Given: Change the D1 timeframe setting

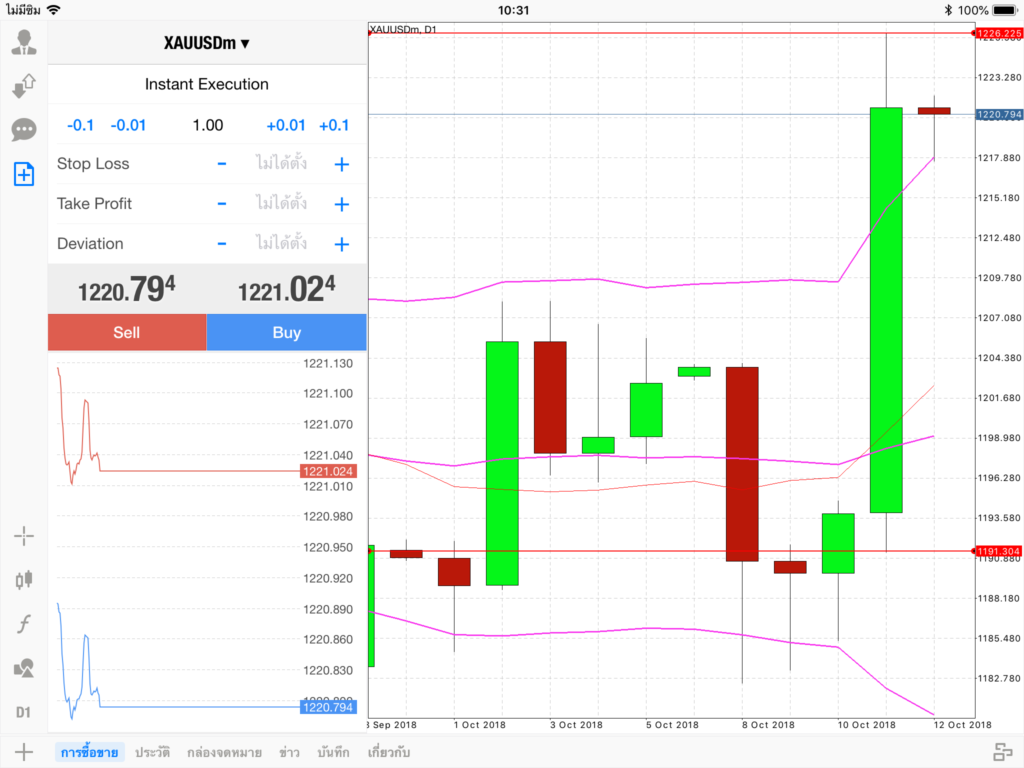Looking at the screenshot, I should [x=24, y=712].
